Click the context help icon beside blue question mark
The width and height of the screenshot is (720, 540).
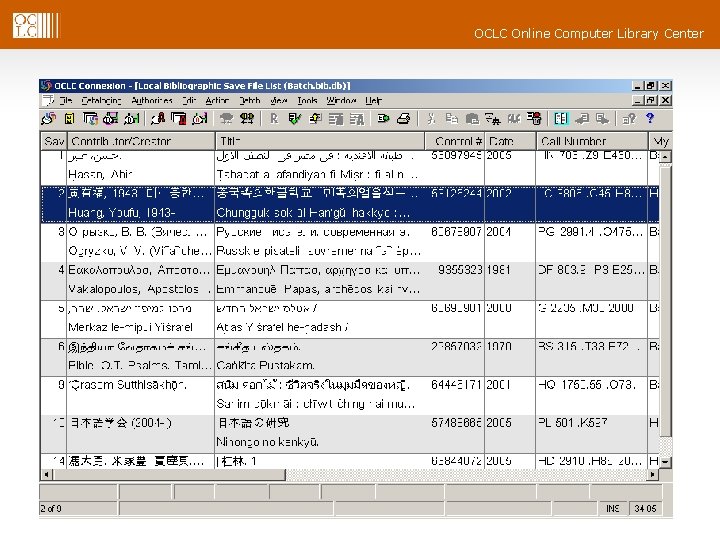(x=629, y=119)
